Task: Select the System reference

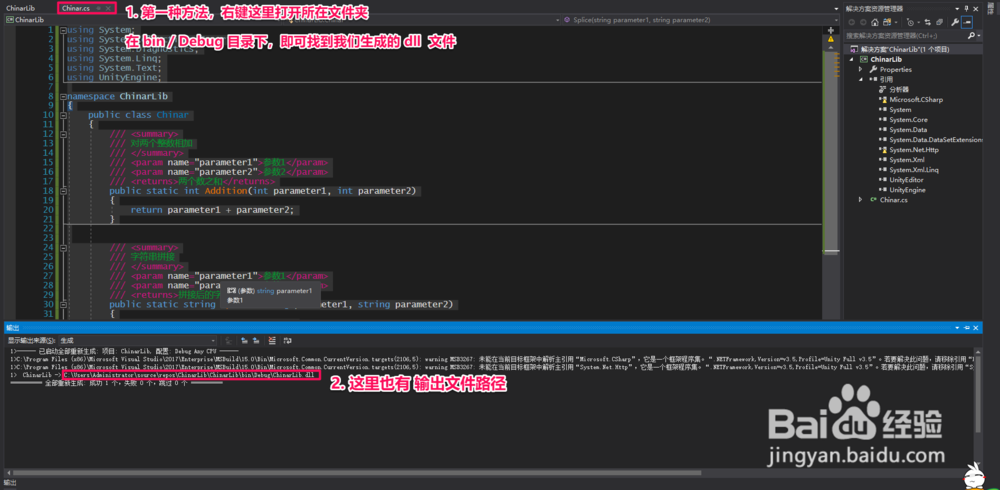Action: [900, 110]
